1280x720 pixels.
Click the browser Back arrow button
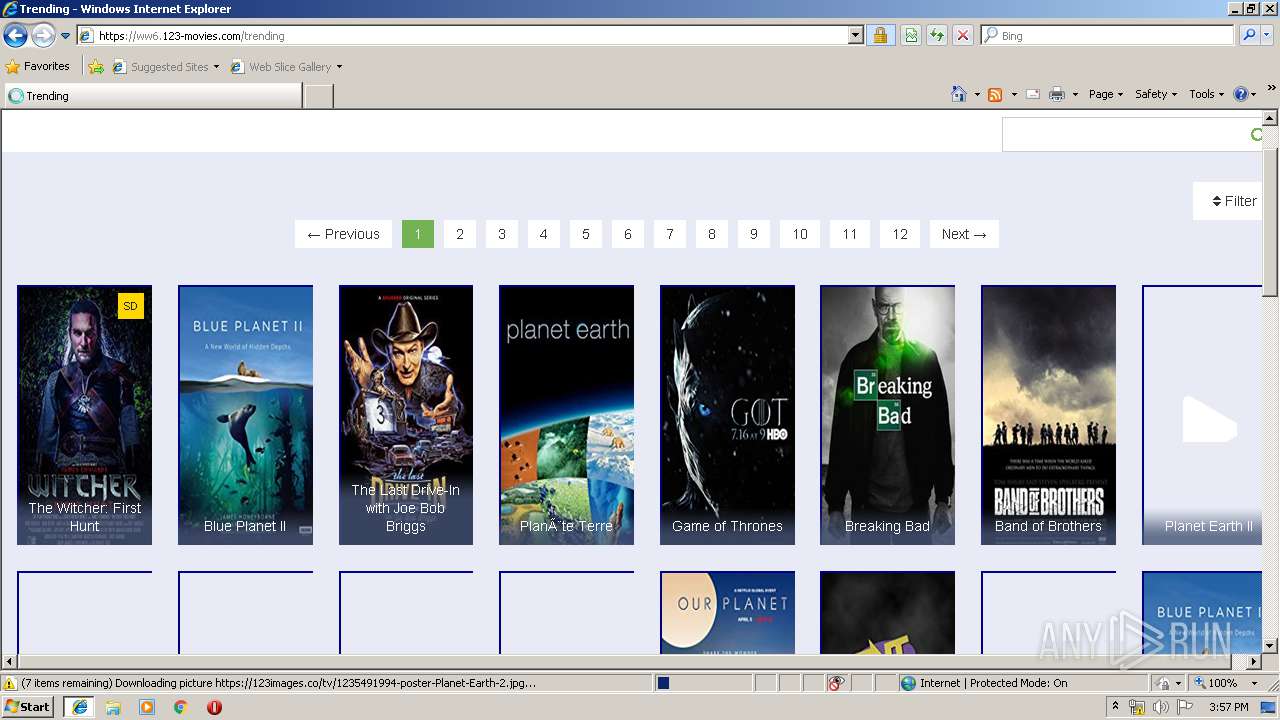tap(15, 36)
